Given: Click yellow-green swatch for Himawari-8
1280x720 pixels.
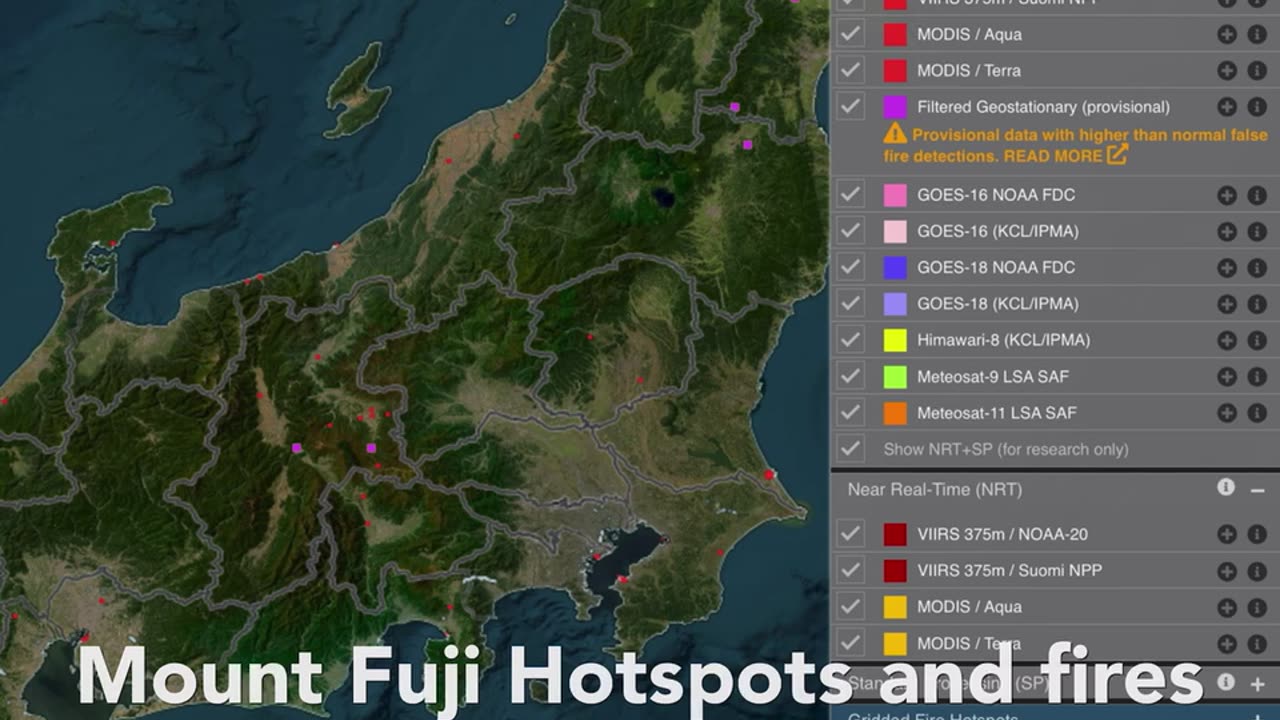Looking at the screenshot, I should point(895,340).
